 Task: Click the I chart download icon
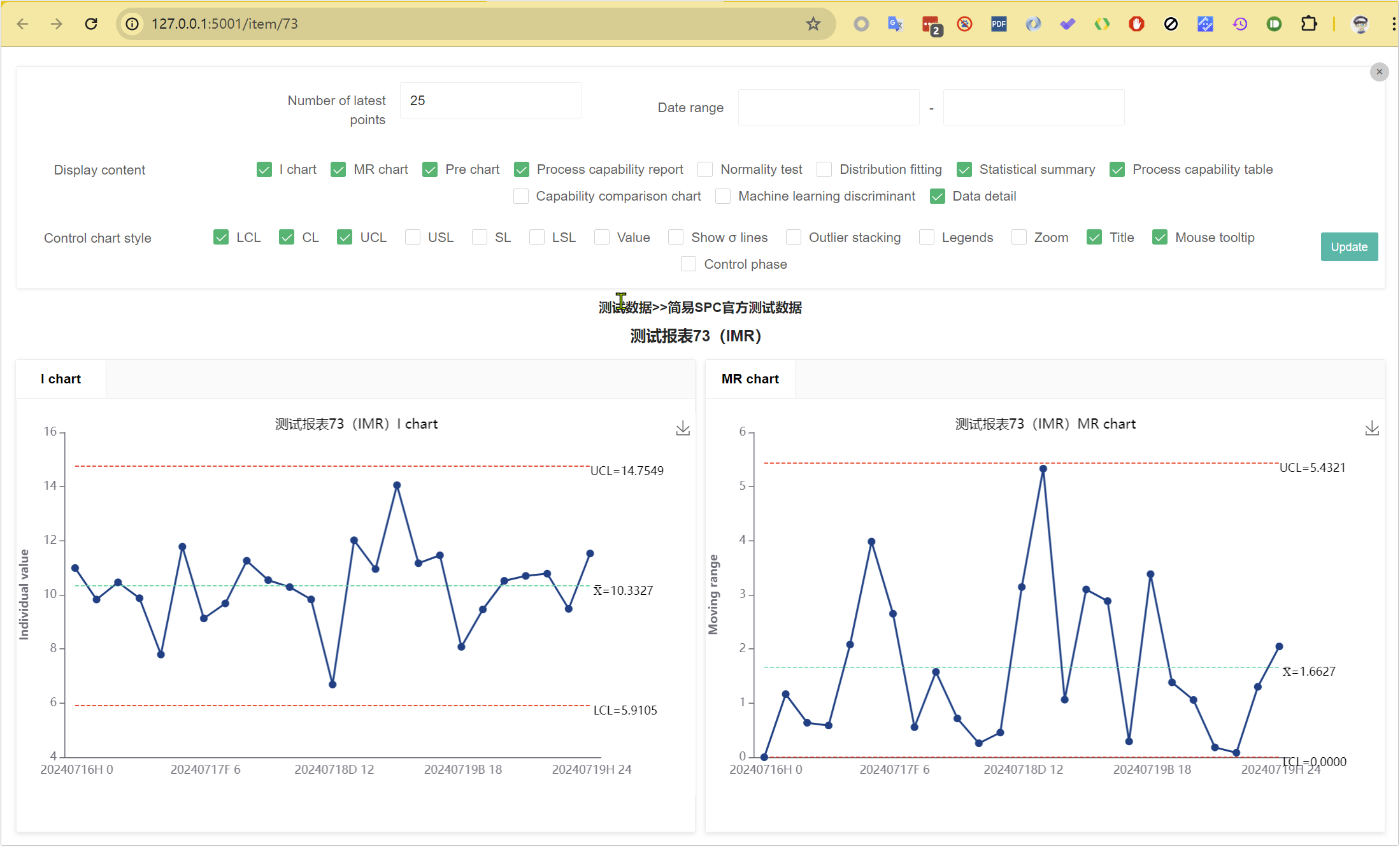[x=682, y=428]
